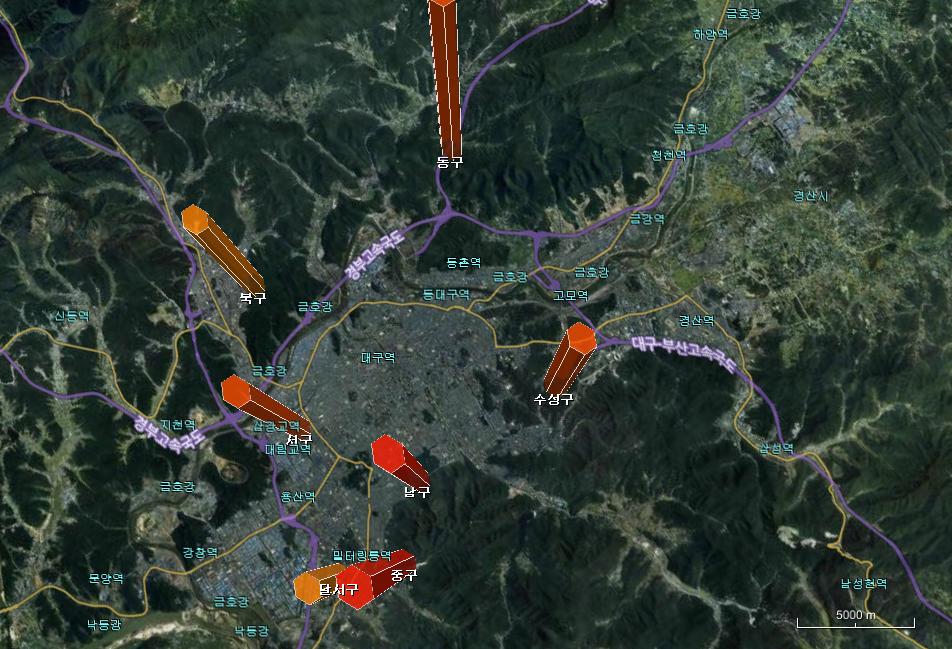Click the 경산역 station label
This screenshot has height=649, width=952.
(696, 321)
